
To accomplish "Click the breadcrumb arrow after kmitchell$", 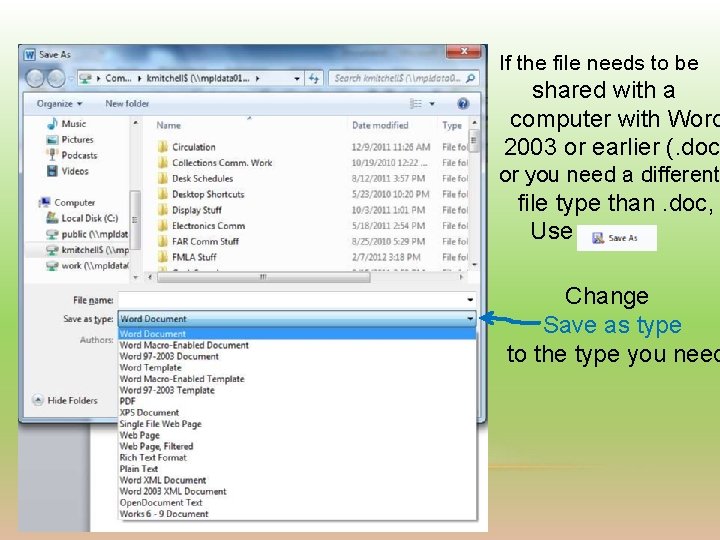I will [x=258, y=79].
